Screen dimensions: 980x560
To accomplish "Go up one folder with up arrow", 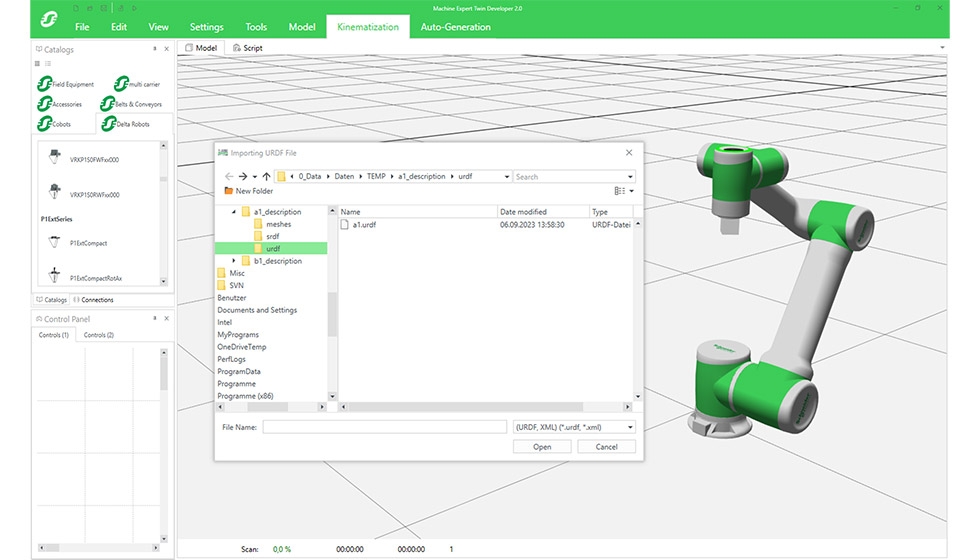I will click(x=266, y=176).
